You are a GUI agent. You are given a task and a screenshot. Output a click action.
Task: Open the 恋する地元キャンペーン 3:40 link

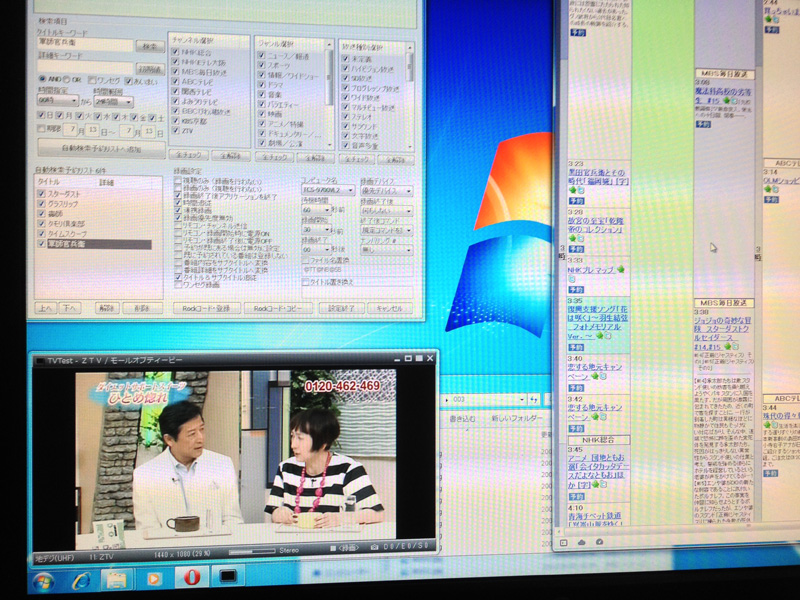(x=594, y=371)
